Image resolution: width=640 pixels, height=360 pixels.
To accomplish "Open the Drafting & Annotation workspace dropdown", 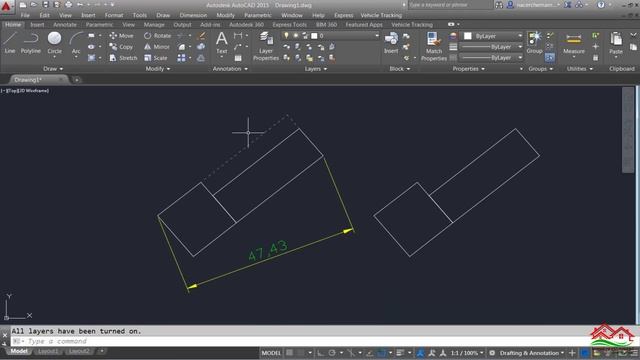I will (x=532, y=353).
